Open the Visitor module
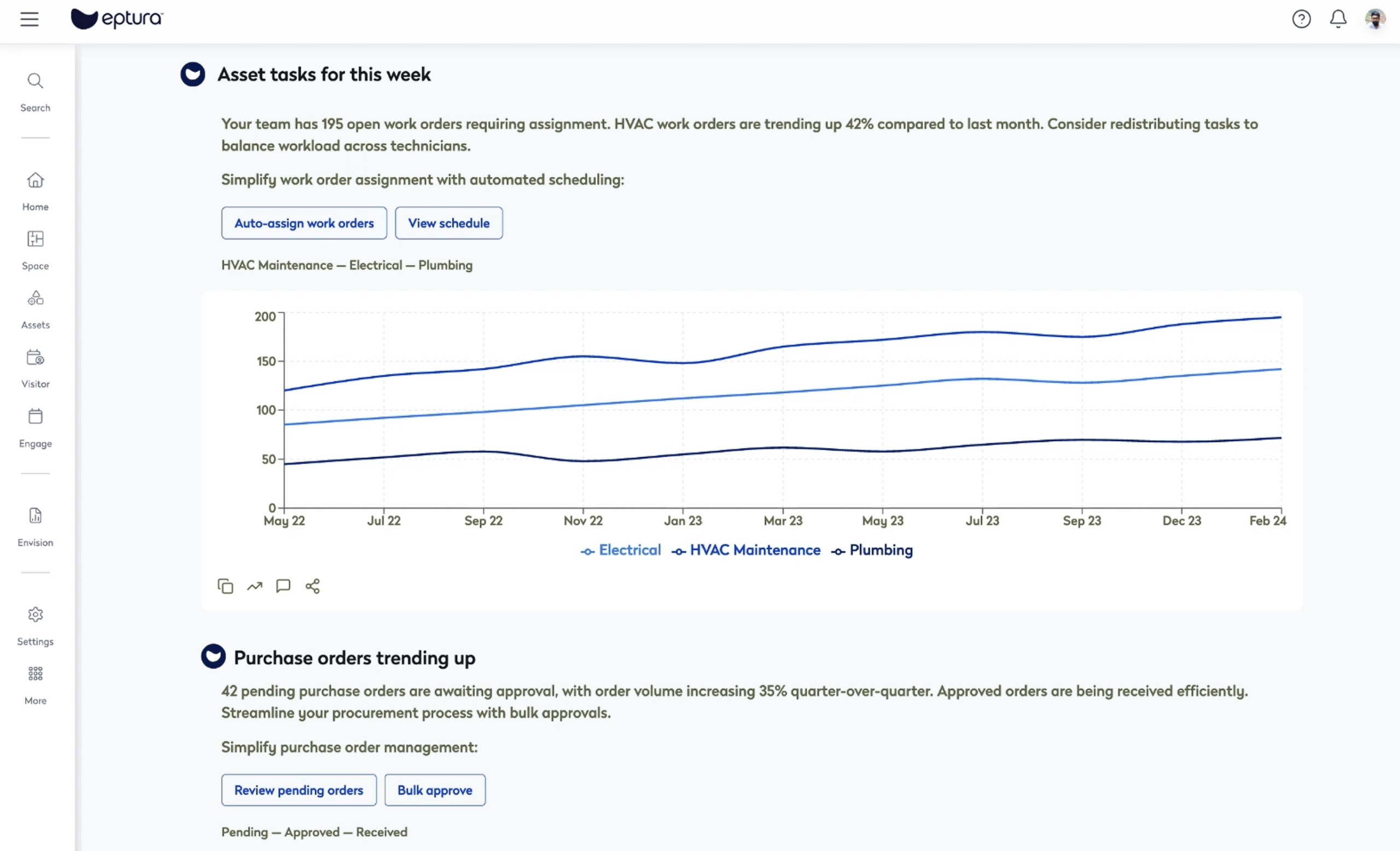This screenshot has height=851, width=1400. pos(35,368)
